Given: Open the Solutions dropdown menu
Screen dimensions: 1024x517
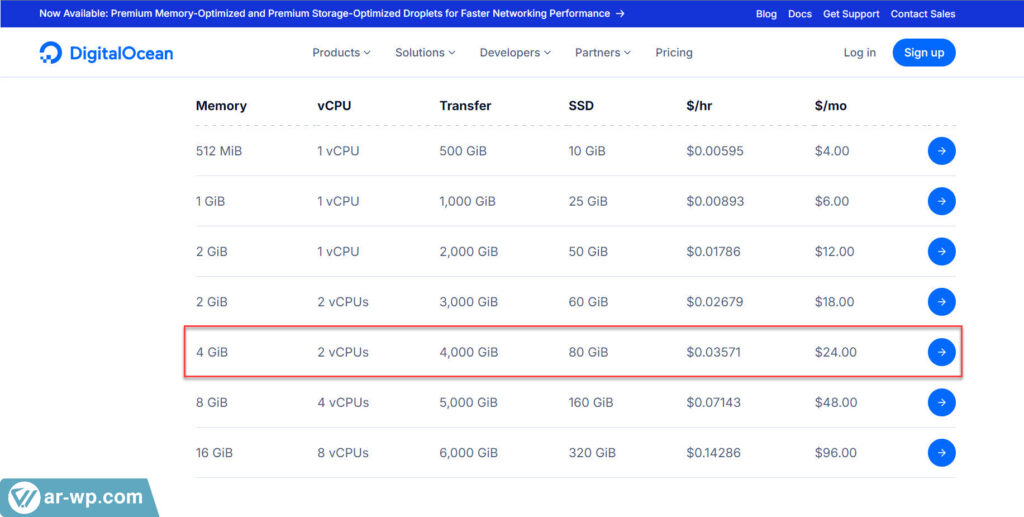Looking at the screenshot, I should pos(425,53).
